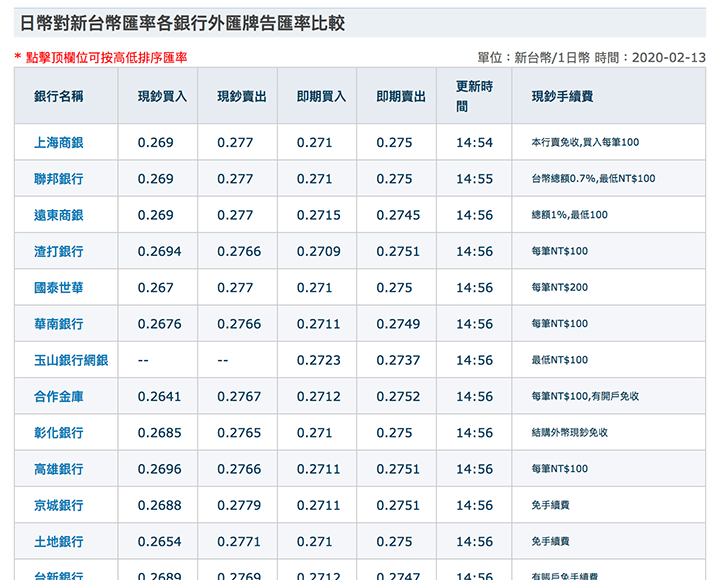Select 遠東商銀 spot sell rate 0.2745
This screenshot has width=720, height=580.
tap(398, 215)
